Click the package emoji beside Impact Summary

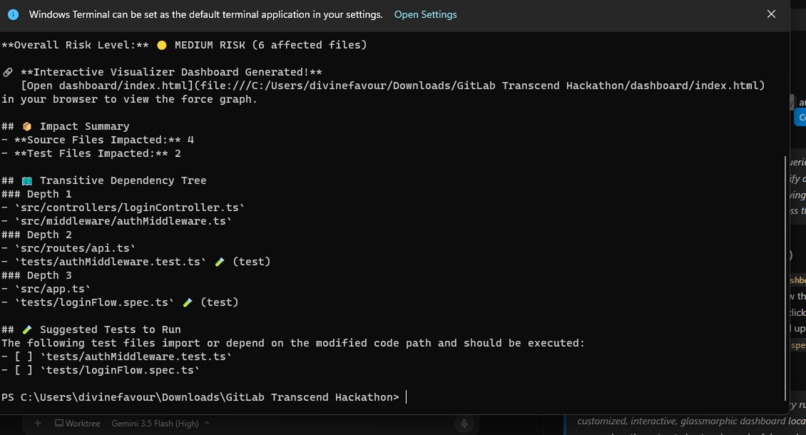(27, 126)
